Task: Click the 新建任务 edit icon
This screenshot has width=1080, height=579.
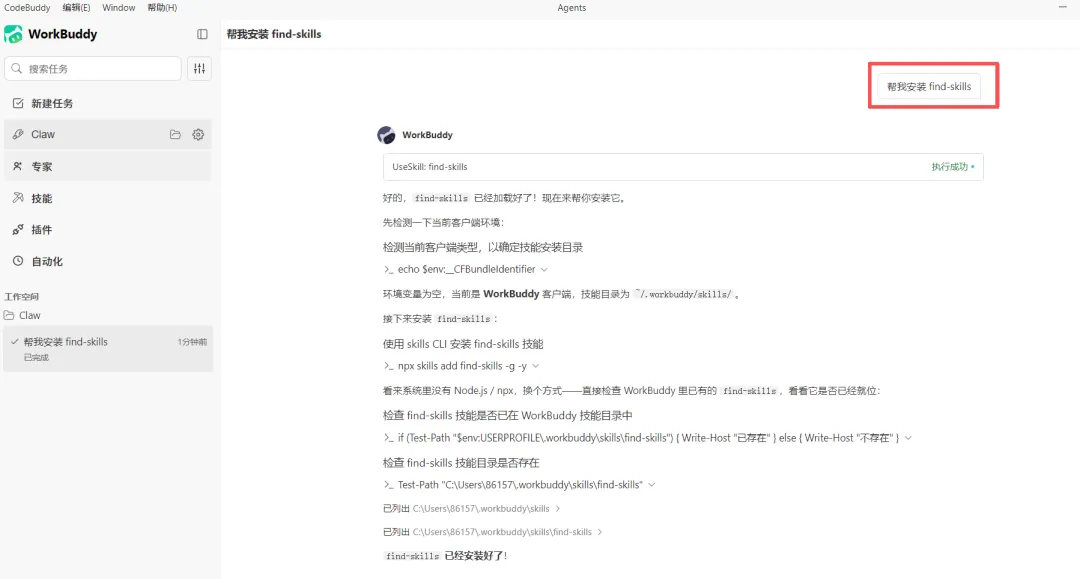Action: point(19,103)
